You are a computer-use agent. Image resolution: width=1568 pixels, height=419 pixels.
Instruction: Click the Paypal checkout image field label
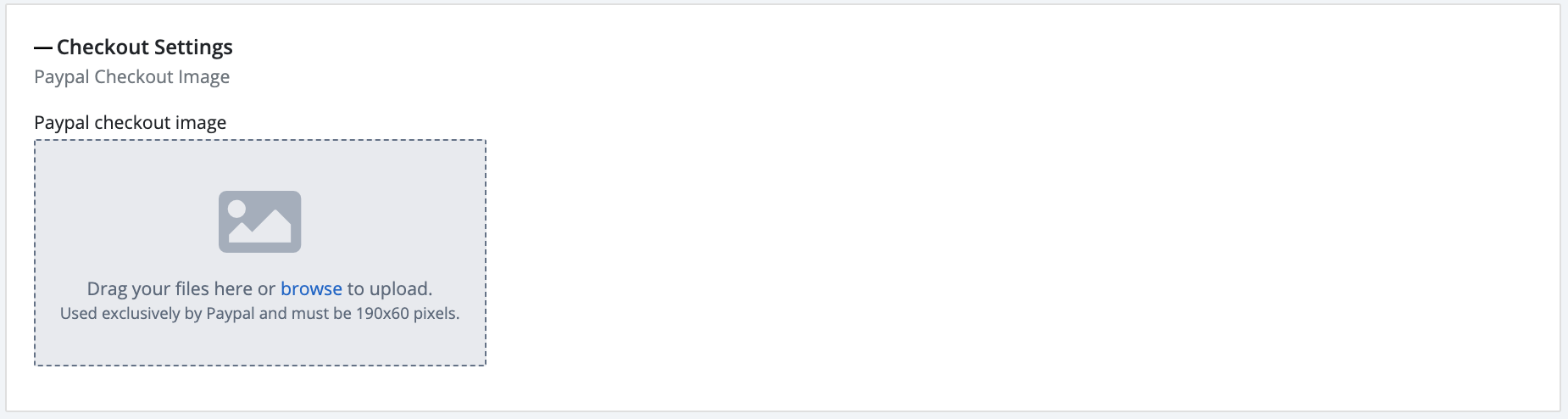point(130,123)
